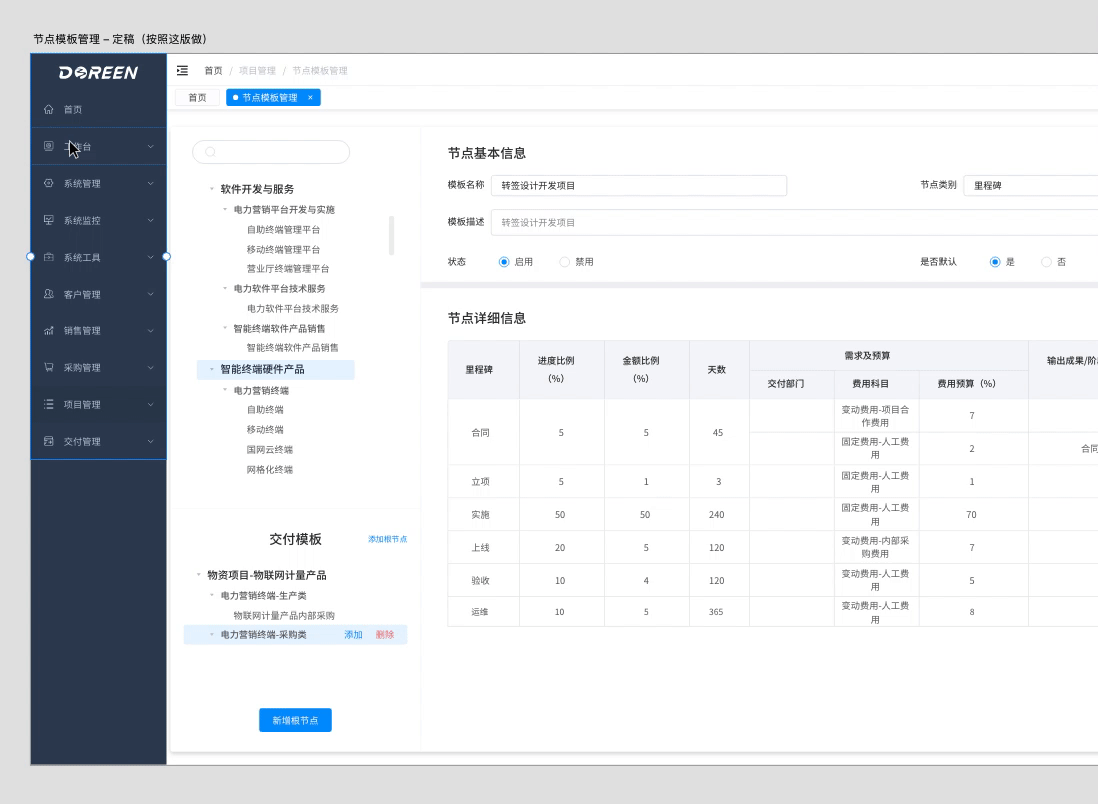The width and height of the screenshot is (1098, 804).
Task: Expand the 客户管理 menu chevron
Action: tap(151, 294)
